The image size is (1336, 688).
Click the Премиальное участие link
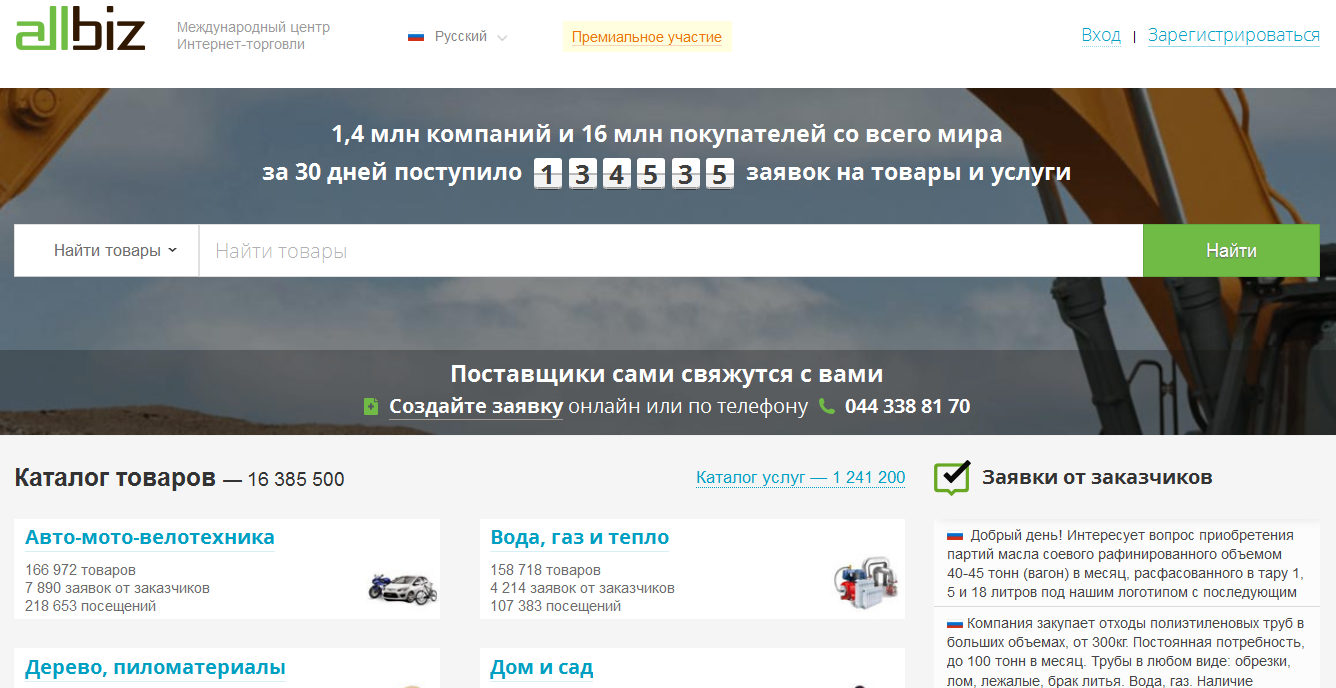646,35
